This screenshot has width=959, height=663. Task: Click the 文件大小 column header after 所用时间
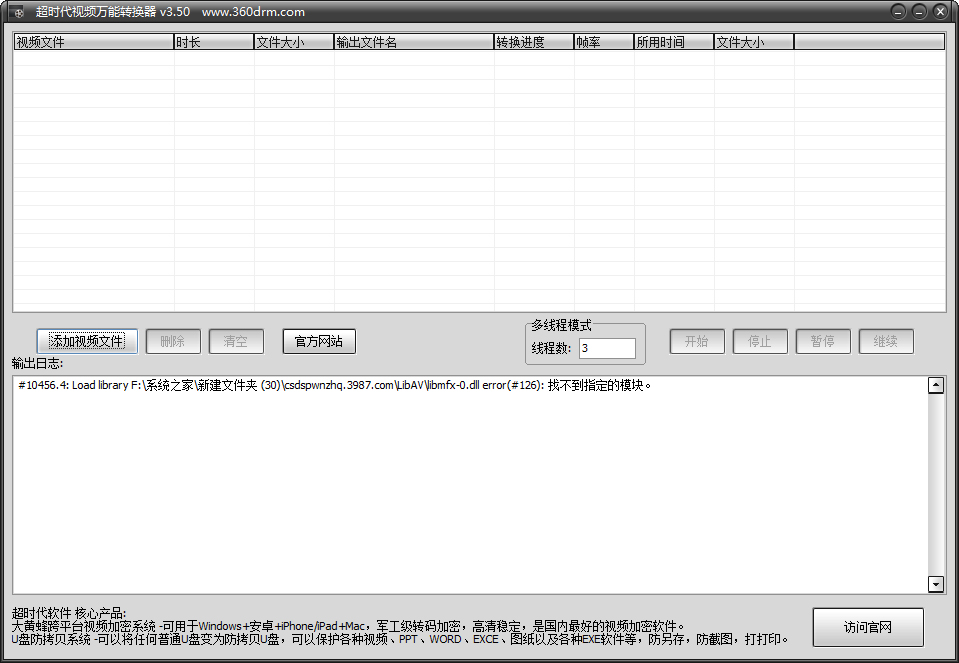click(x=754, y=42)
